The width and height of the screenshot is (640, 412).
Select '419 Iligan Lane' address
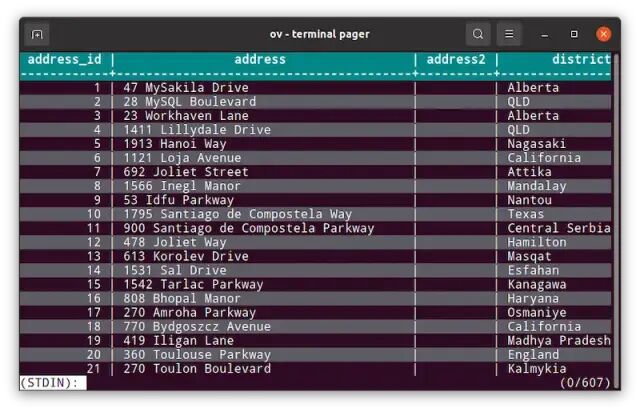click(179, 341)
